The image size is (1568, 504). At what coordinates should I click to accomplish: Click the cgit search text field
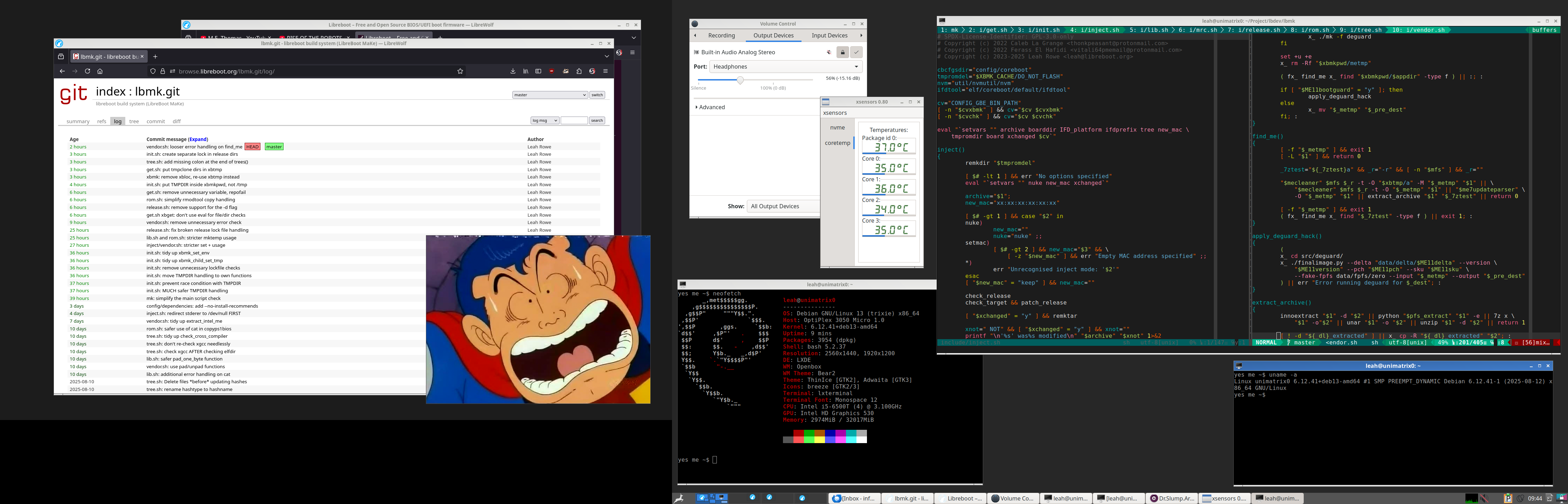point(574,120)
